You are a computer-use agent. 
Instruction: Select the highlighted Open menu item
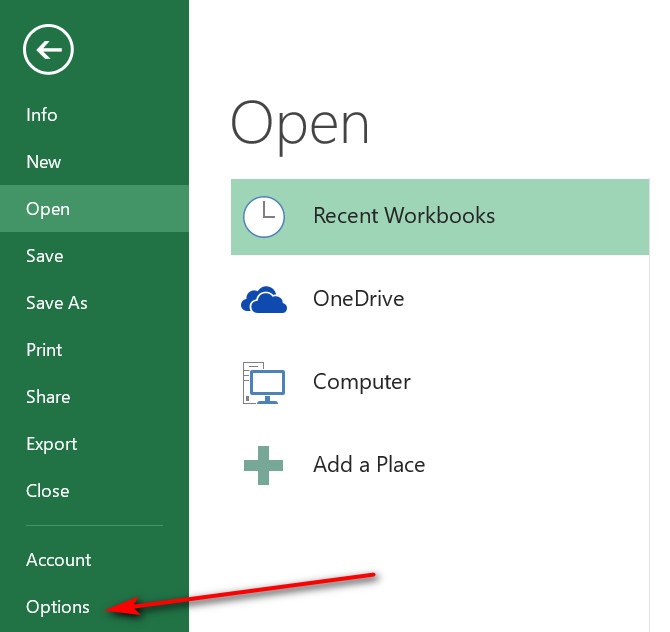click(48, 209)
